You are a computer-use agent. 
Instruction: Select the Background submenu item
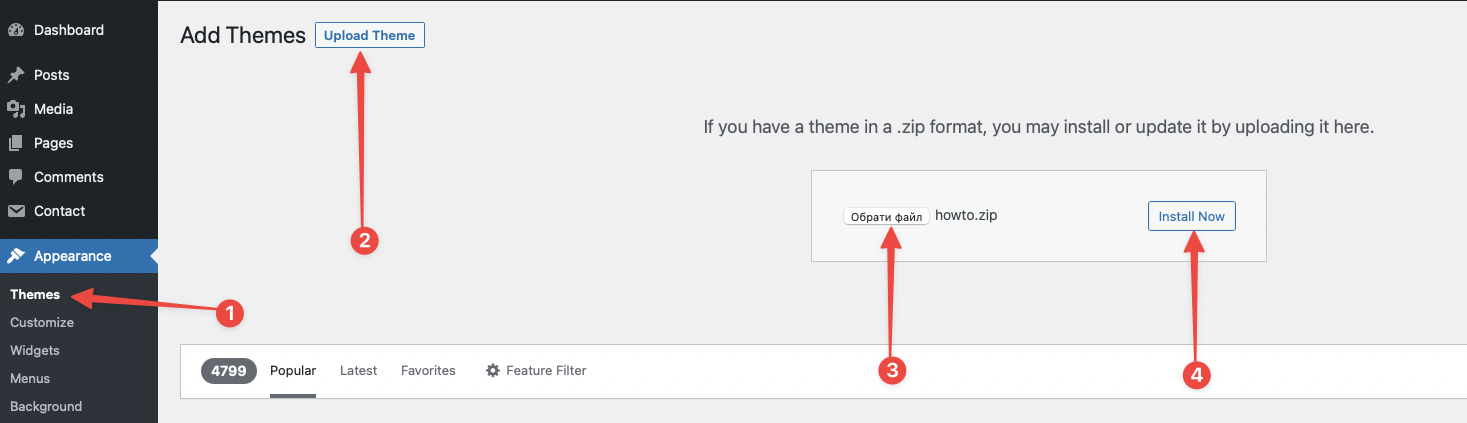click(x=46, y=406)
